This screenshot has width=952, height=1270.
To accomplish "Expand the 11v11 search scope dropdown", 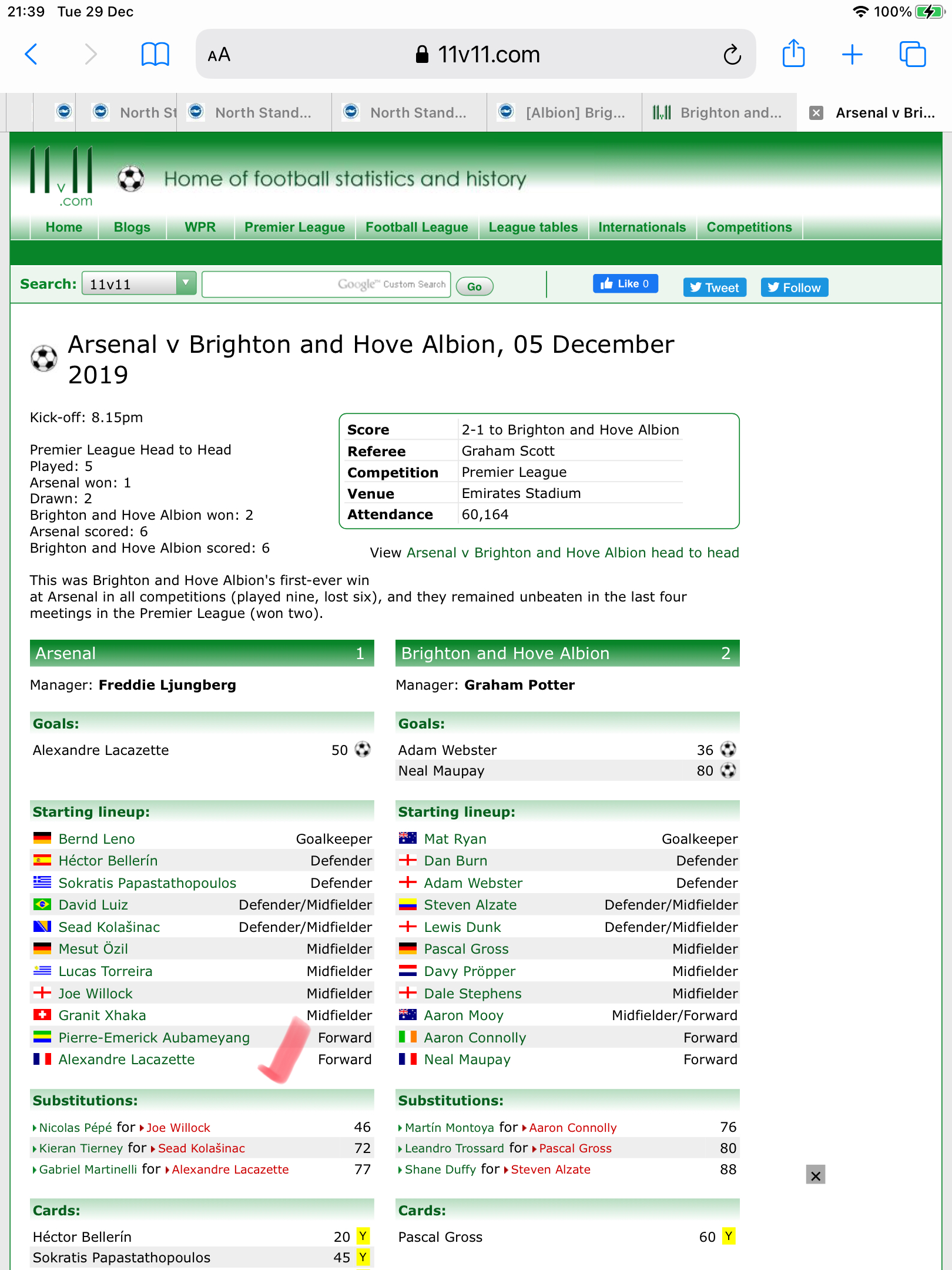I will click(139, 283).
